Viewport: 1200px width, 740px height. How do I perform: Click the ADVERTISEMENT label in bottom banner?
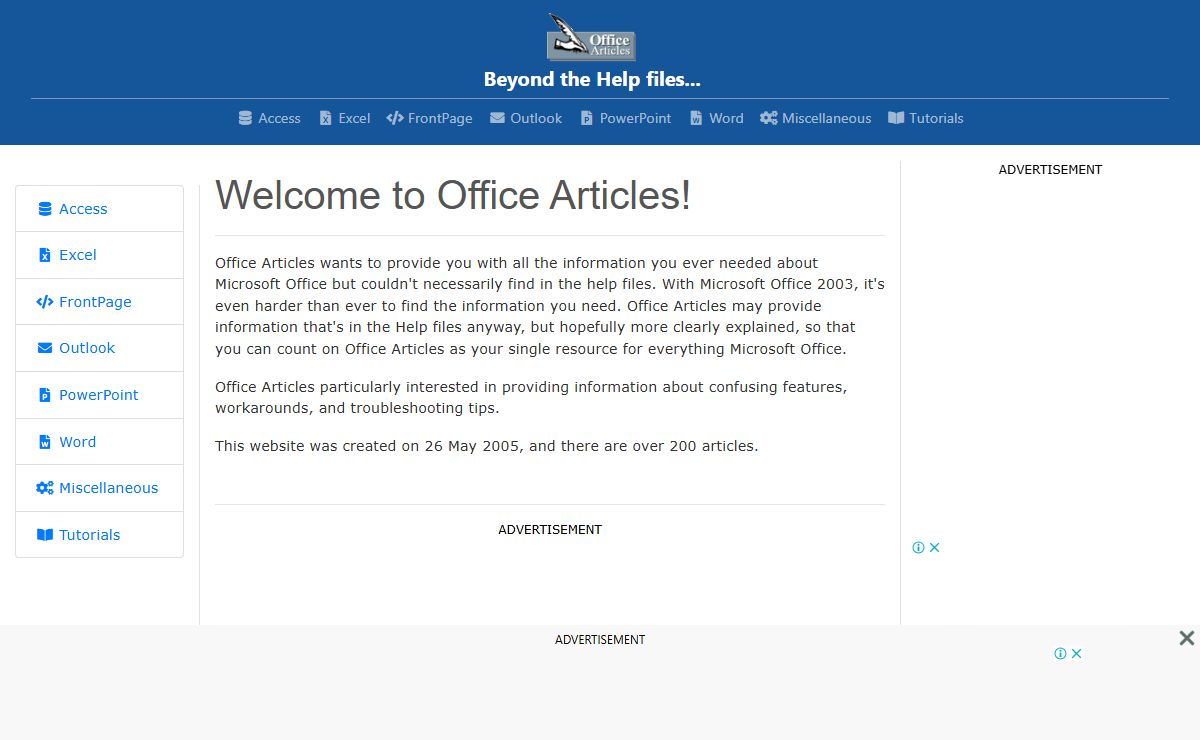[600, 640]
